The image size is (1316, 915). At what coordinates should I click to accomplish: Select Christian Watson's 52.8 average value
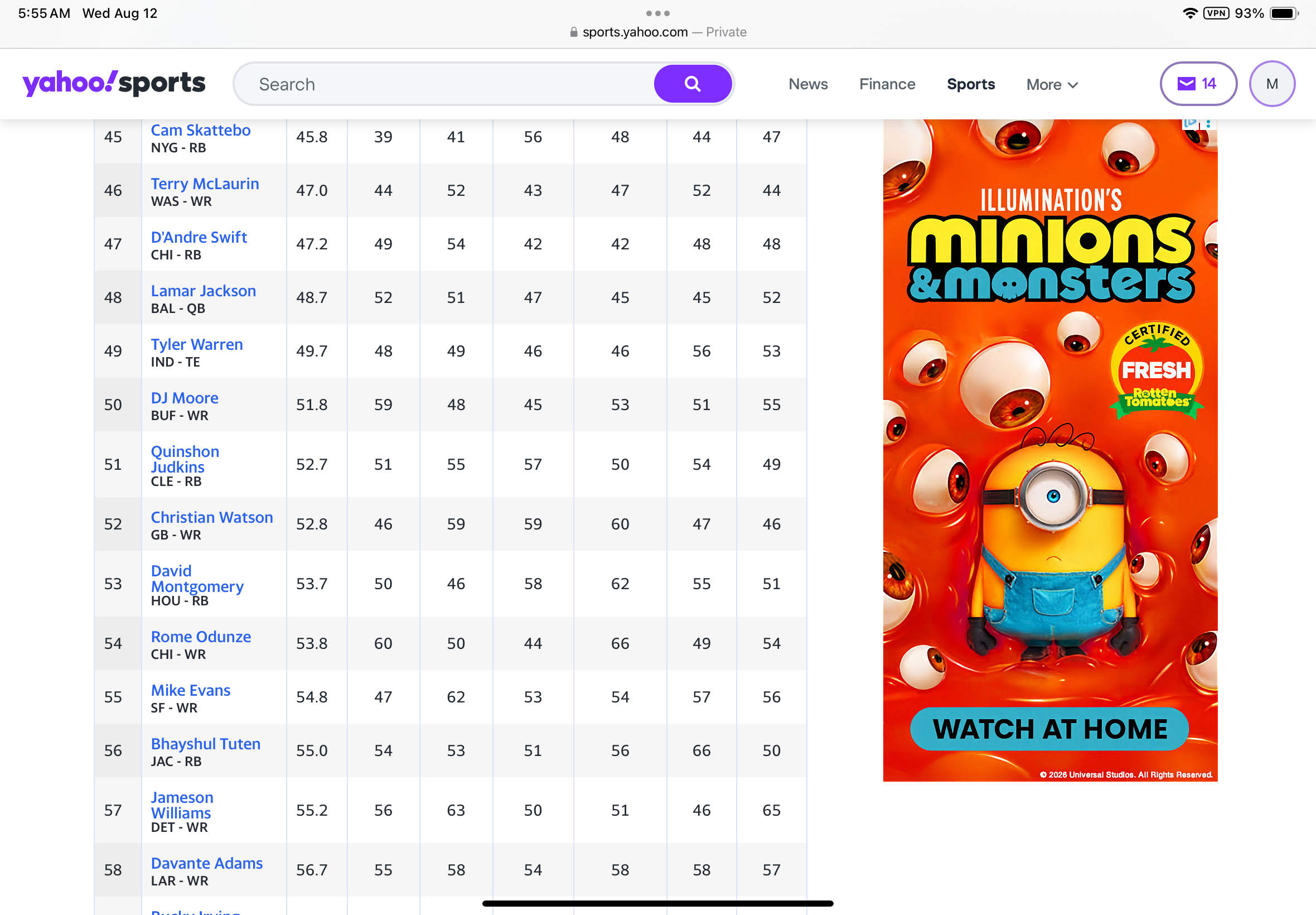click(312, 523)
